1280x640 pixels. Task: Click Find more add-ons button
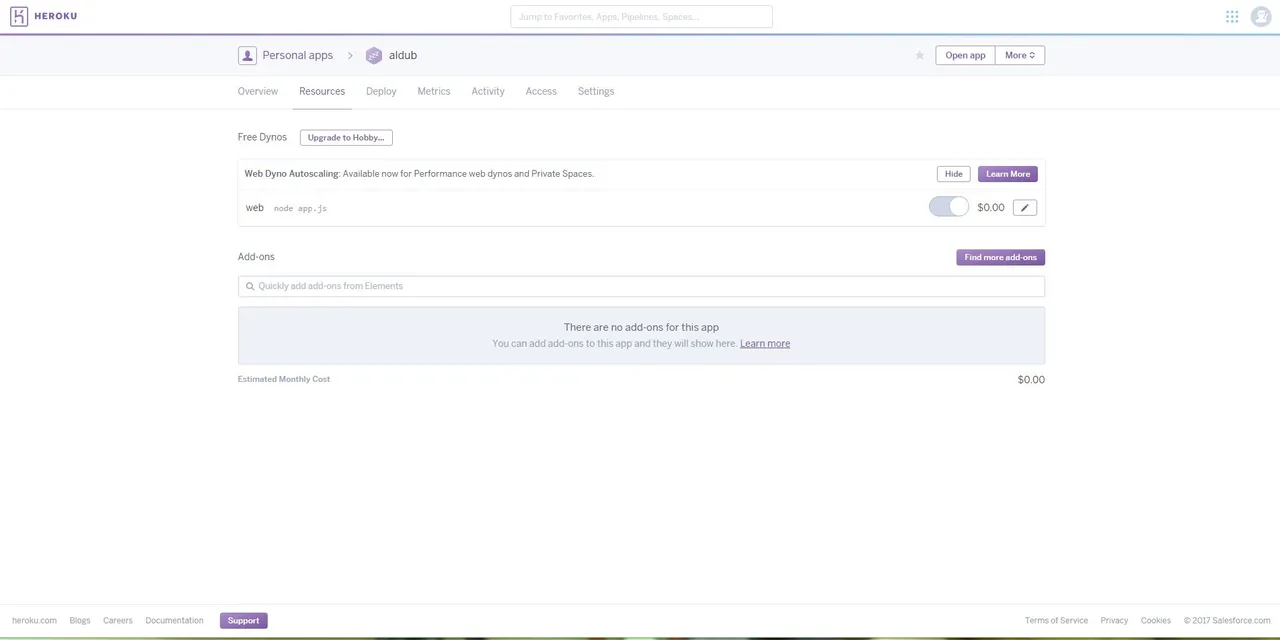coord(1000,257)
